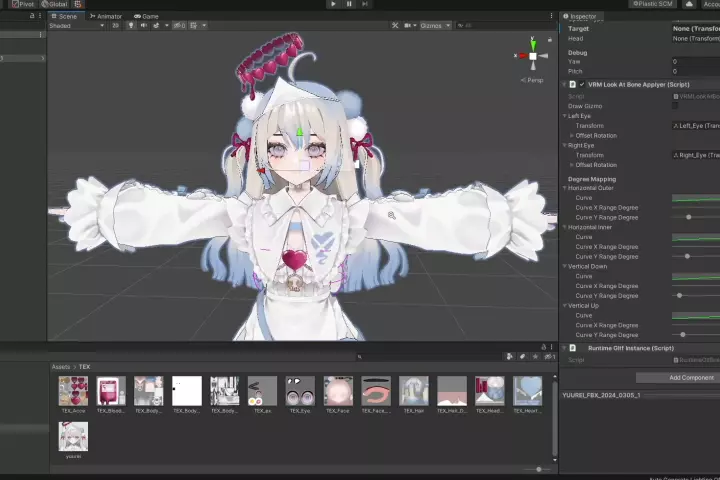Switch to the Game tab

coord(146,16)
